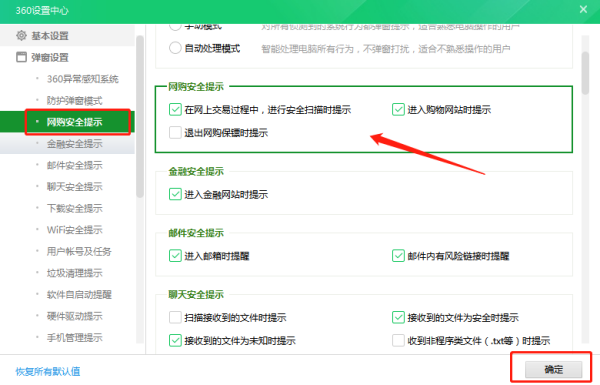600x385 pixels.
Task: Select 自动处理模式 radio button
Action: pos(175,48)
